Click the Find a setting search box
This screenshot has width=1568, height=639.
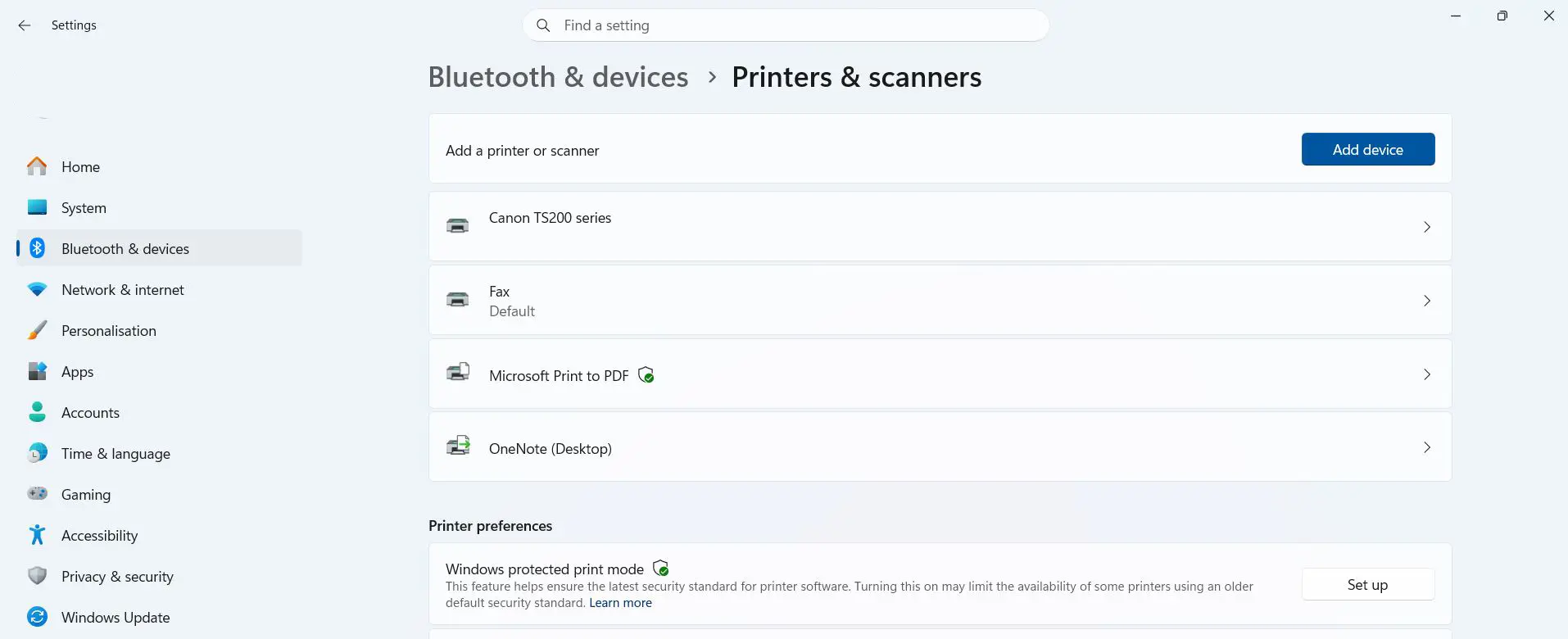tap(786, 25)
